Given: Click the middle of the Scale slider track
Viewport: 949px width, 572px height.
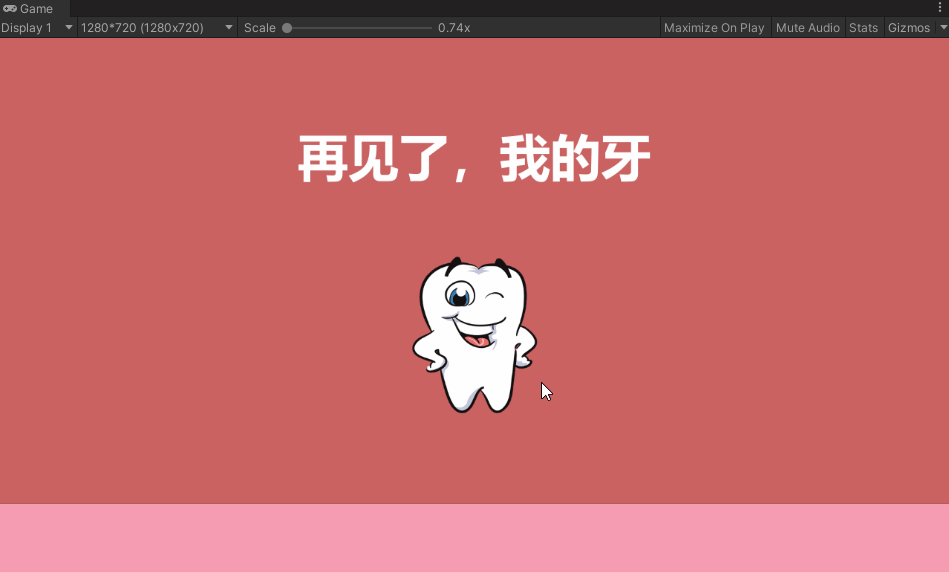Looking at the screenshot, I should 359,28.
